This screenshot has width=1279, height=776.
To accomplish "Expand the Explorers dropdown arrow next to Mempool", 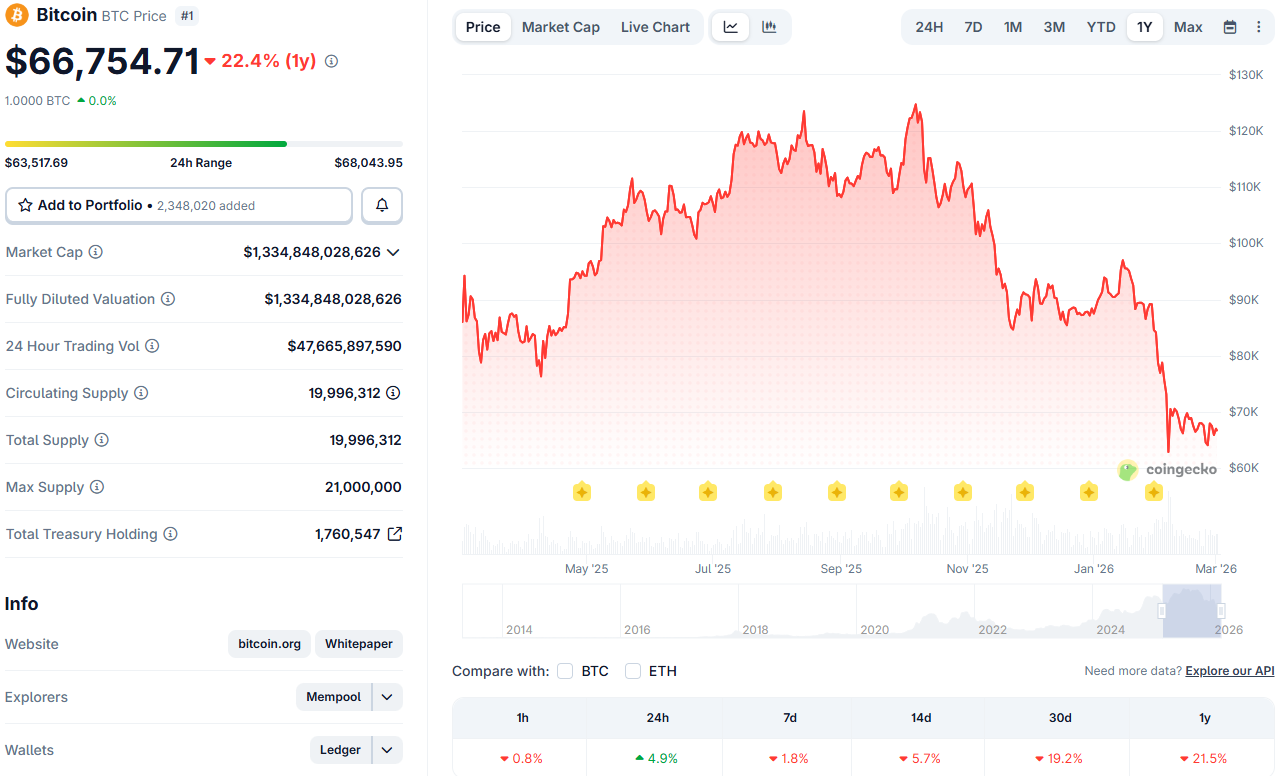I will coord(387,697).
